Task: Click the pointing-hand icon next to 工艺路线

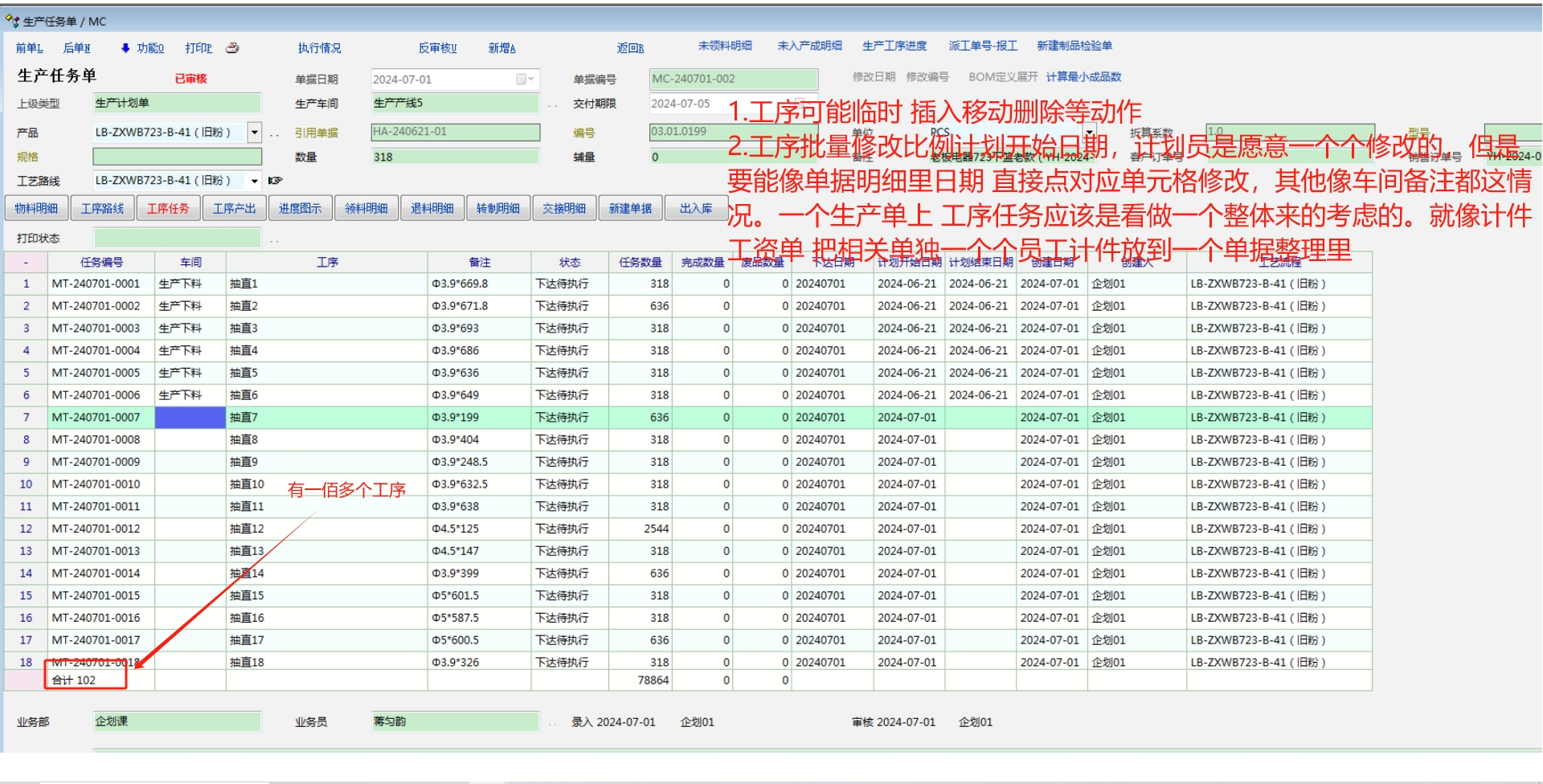Action: (x=275, y=181)
